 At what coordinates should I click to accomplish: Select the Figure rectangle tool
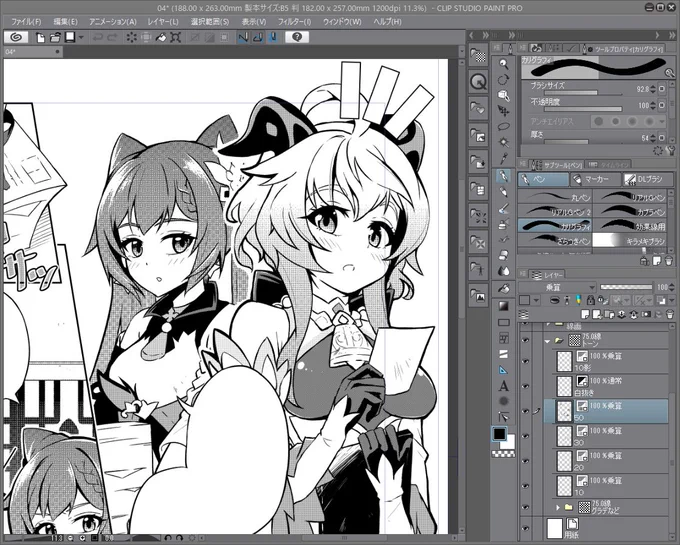(503, 322)
